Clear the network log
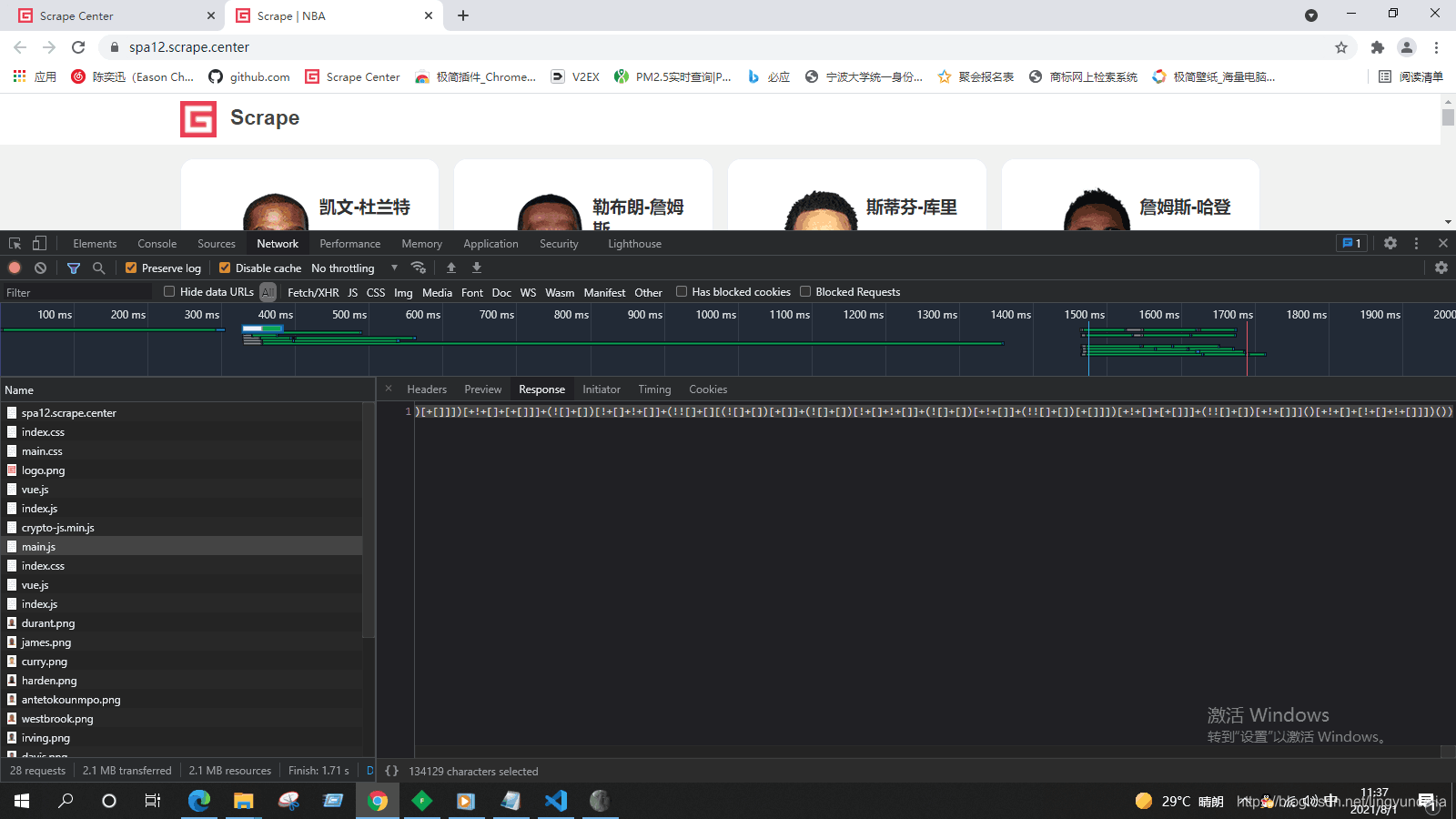The width and height of the screenshot is (1456, 819). tap(40, 268)
